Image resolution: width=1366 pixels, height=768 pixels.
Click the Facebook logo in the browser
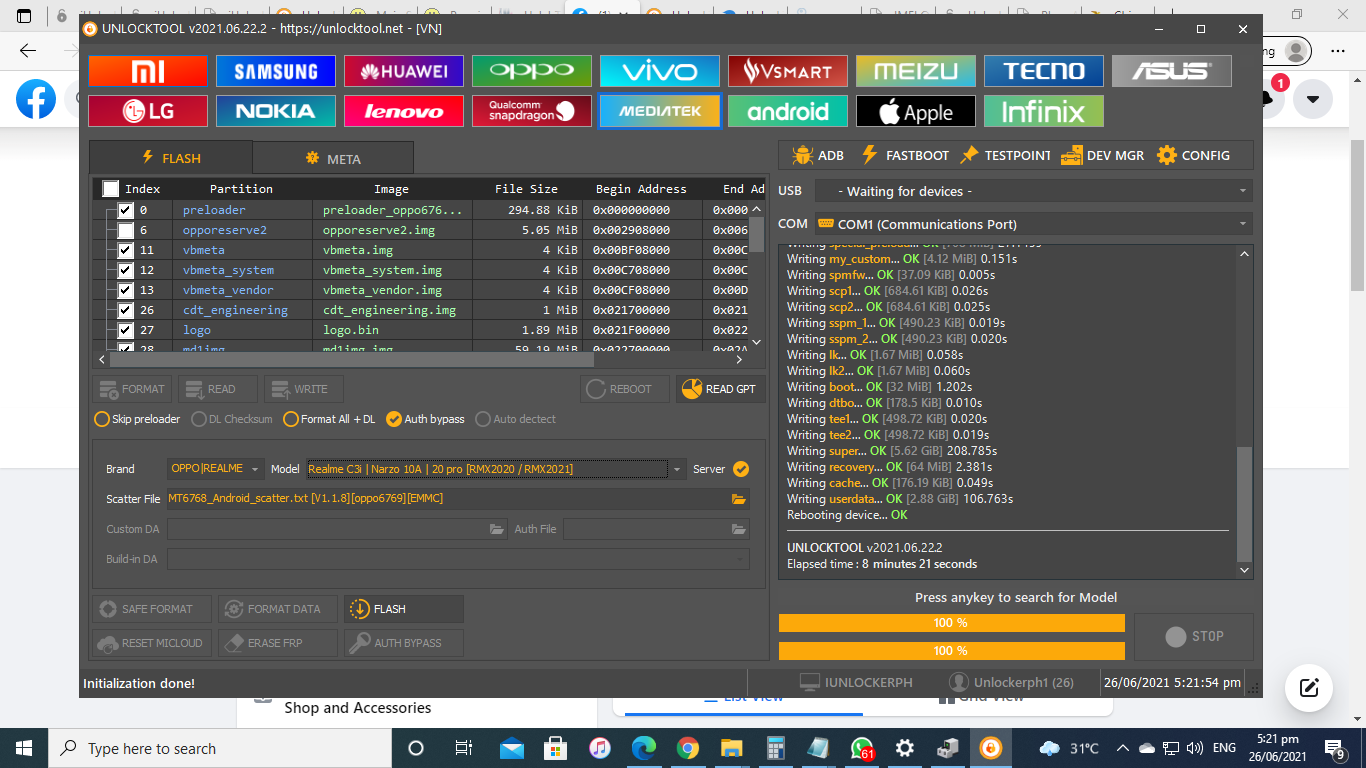(x=36, y=99)
